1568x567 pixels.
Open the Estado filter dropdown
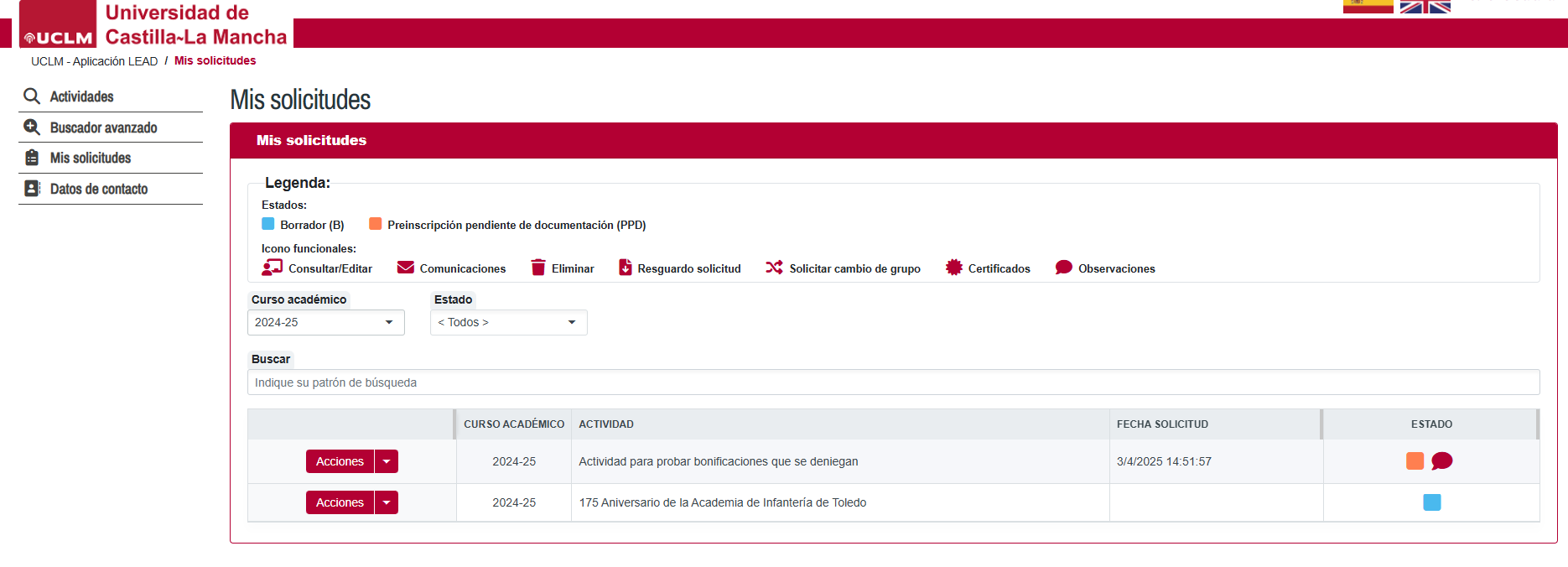click(x=508, y=323)
